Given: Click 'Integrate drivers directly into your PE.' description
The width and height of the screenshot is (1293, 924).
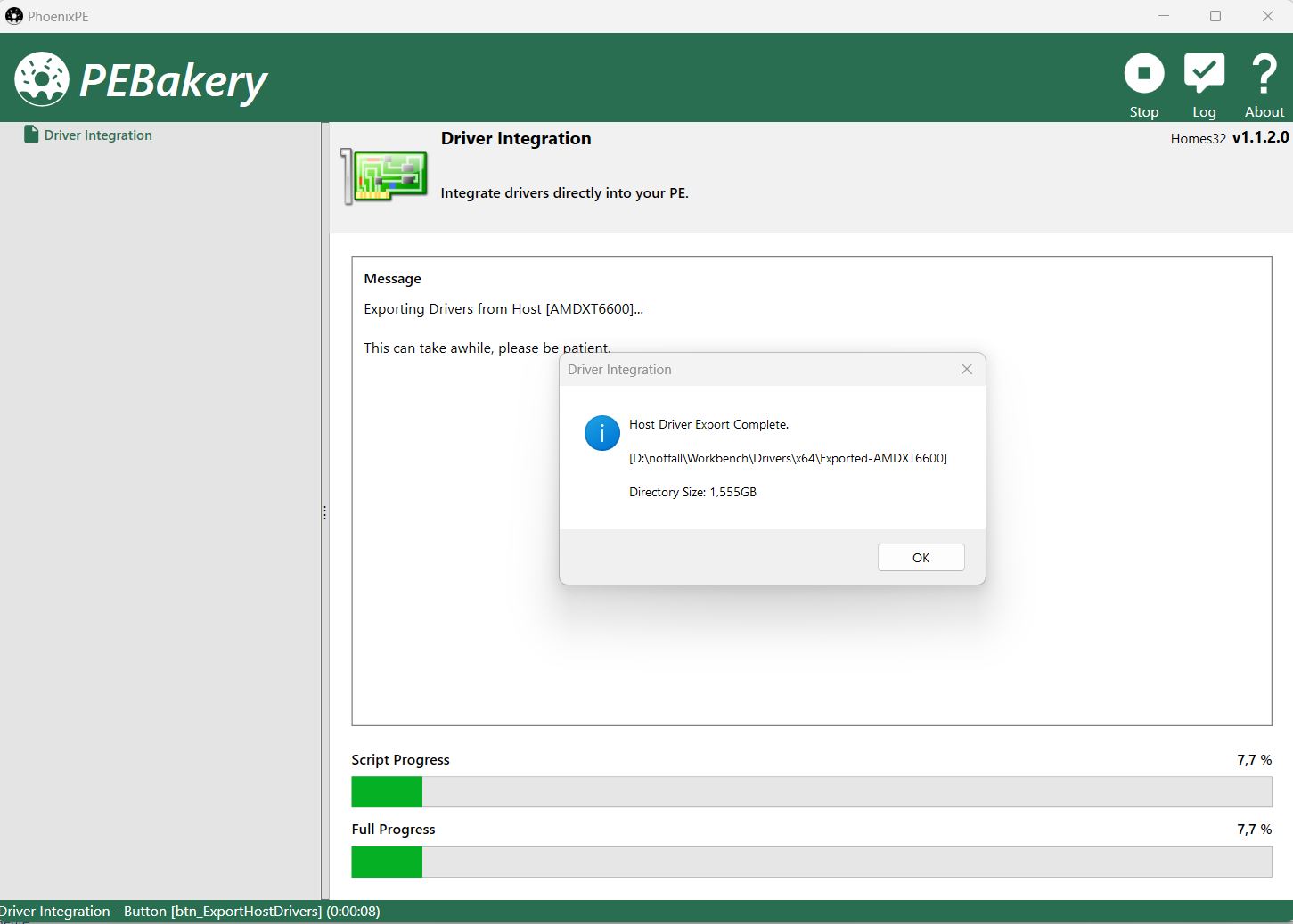Looking at the screenshot, I should [x=564, y=193].
